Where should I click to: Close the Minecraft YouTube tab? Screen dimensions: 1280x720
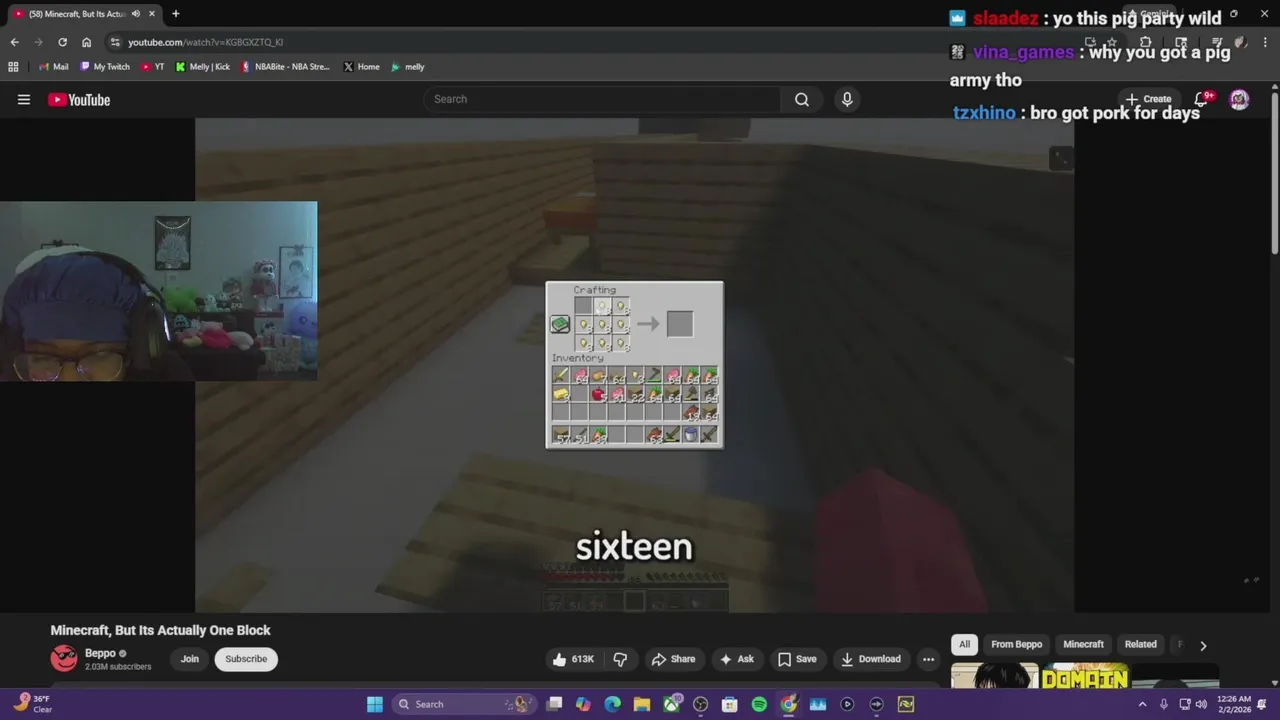[152, 14]
